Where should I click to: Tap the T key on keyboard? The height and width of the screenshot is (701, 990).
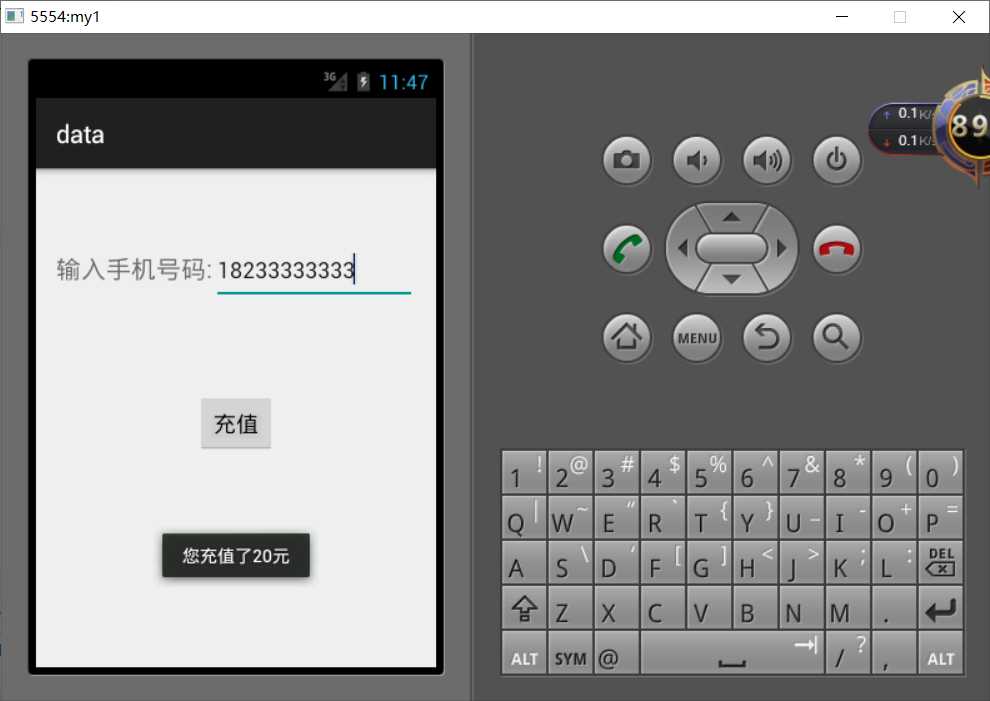pyautogui.click(x=709, y=517)
